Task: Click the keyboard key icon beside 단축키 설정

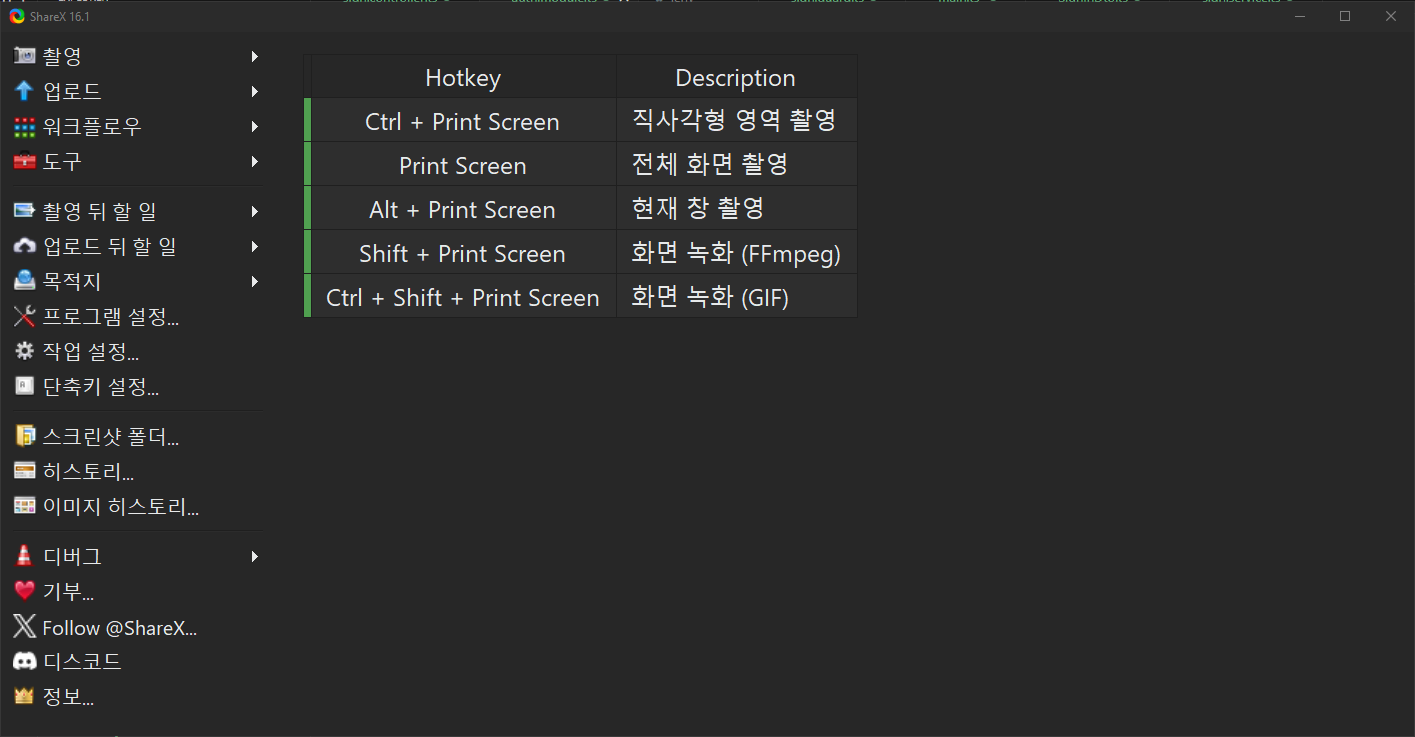Action: 25,386
